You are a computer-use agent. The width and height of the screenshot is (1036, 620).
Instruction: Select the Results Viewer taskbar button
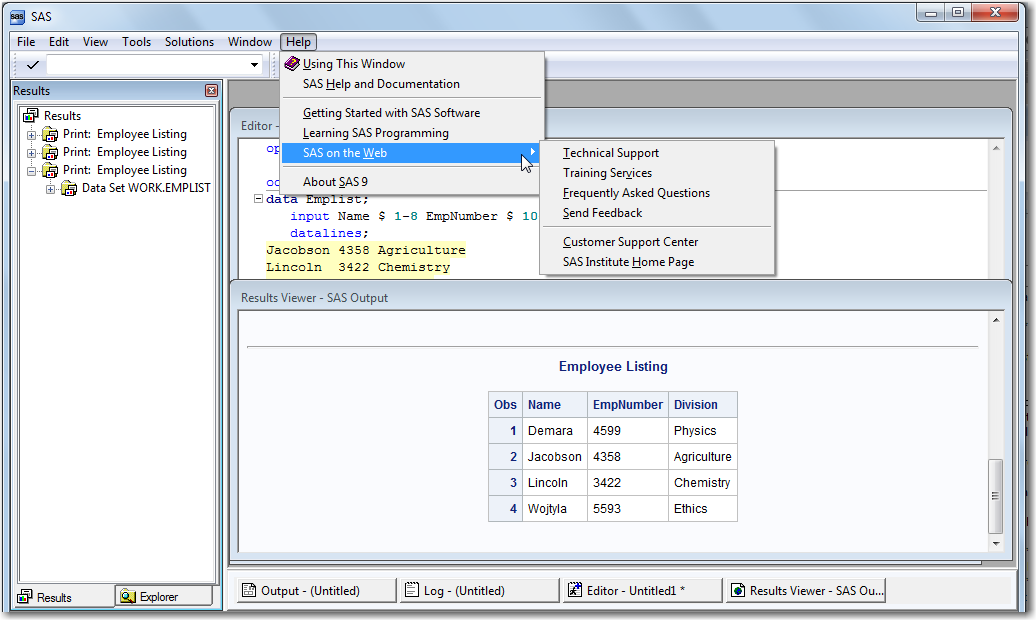click(806, 591)
